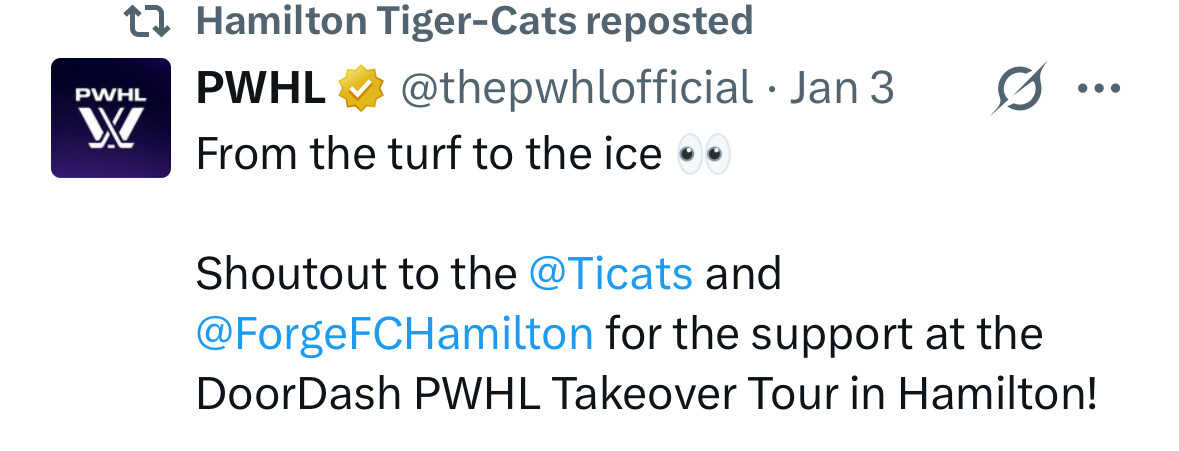Click the eyes emoji in the post
This screenshot has height=451, width=1179.
tap(704, 154)
